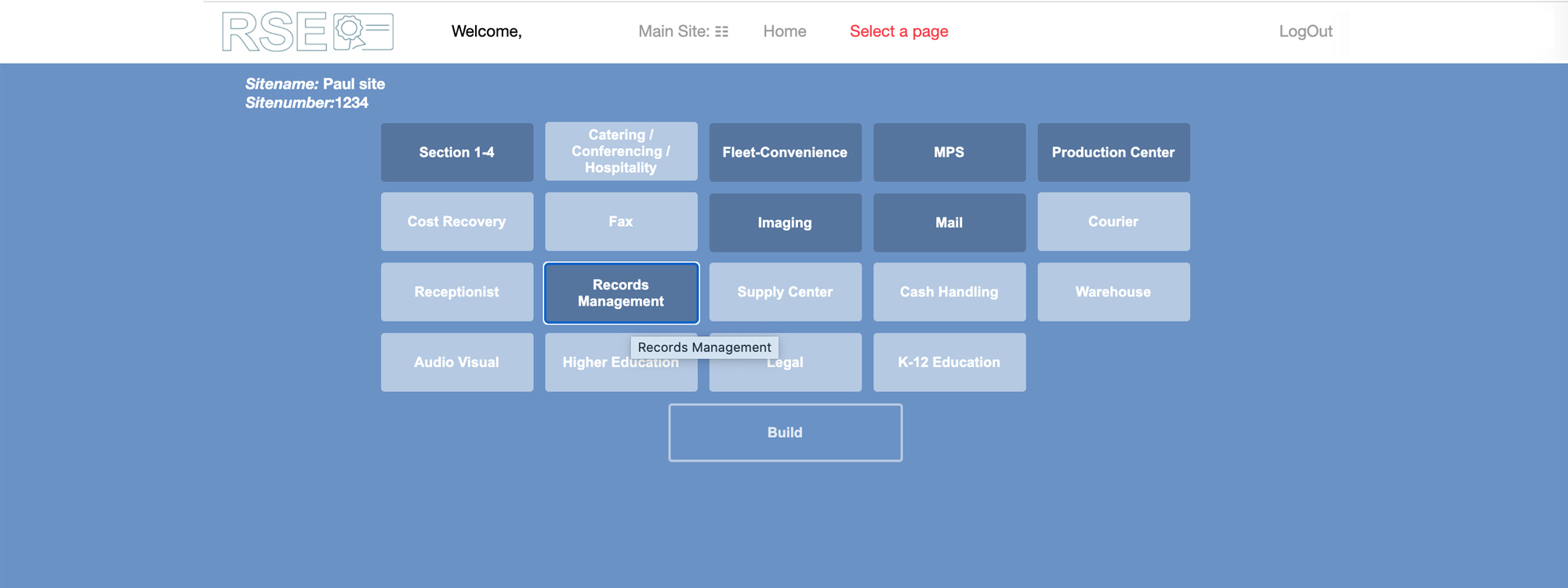Toggle the MPS service tile
1568x588 pixels.
(x=949, y=152)
